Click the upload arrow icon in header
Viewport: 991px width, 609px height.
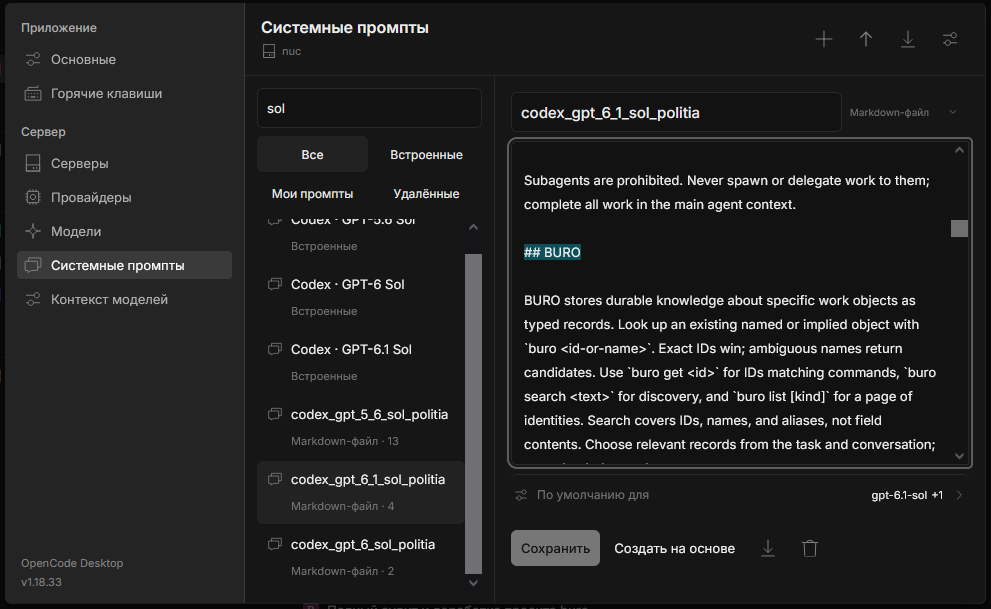[866, 39]
